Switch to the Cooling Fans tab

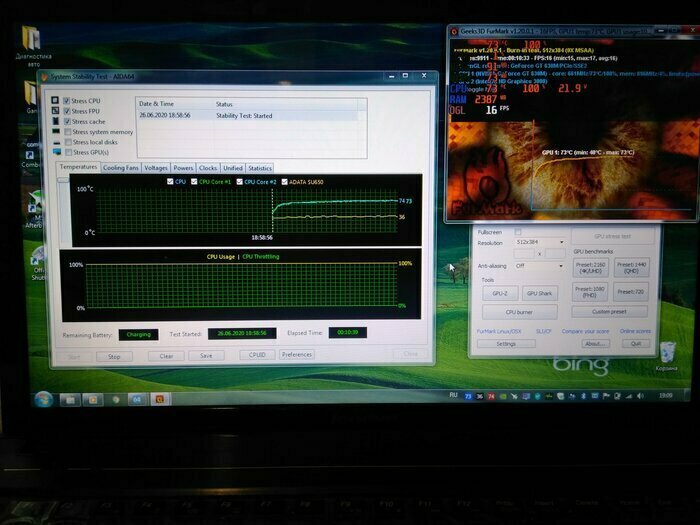click(x=121, y=168)
